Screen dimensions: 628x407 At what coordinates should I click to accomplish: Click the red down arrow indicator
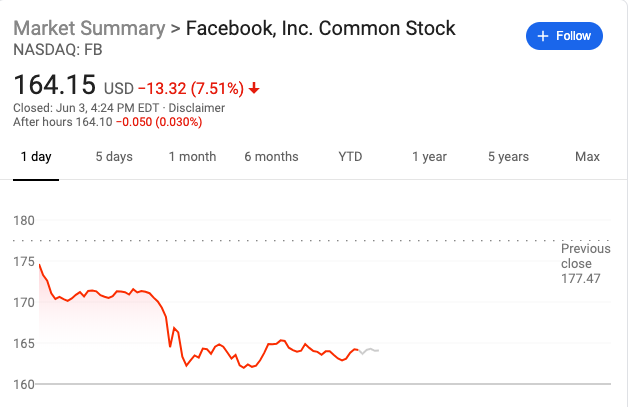[254, 88]
